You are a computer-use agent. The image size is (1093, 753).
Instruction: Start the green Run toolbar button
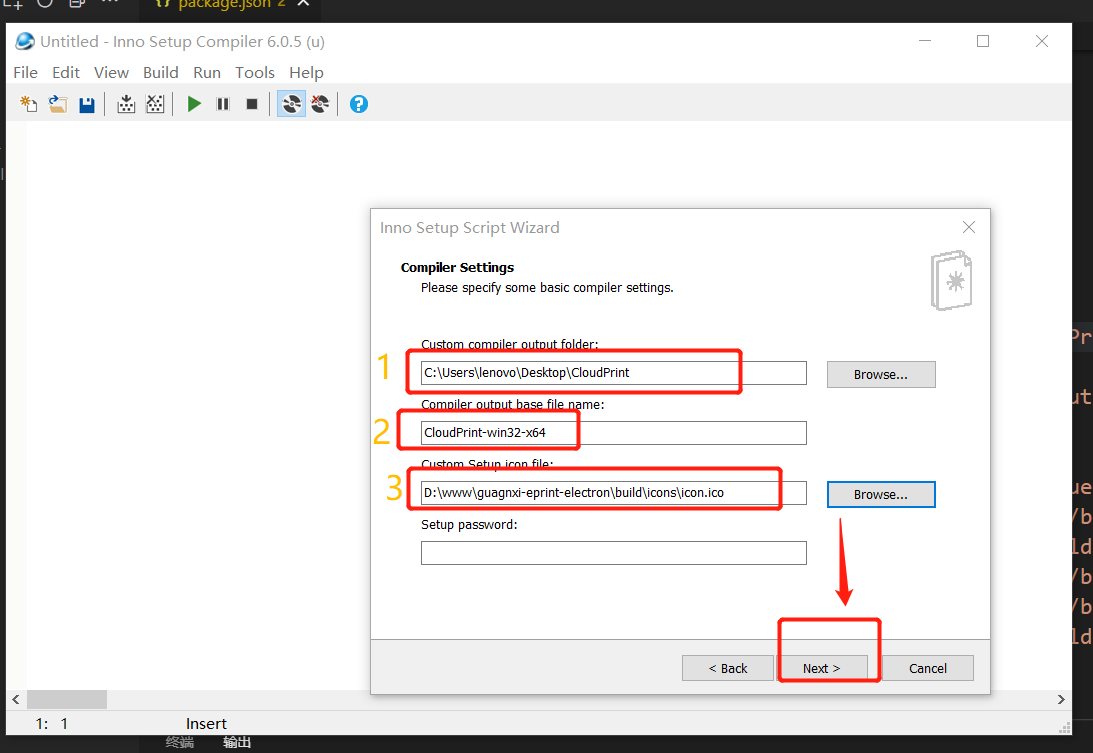click(x=194, y=105)
